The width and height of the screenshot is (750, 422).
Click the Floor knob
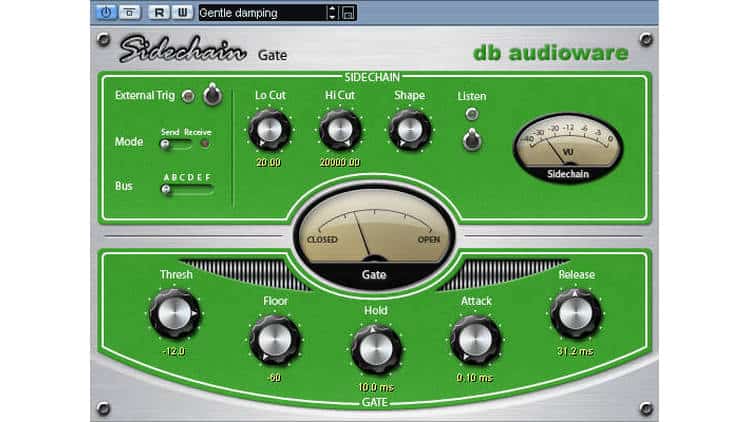point(275,341)
